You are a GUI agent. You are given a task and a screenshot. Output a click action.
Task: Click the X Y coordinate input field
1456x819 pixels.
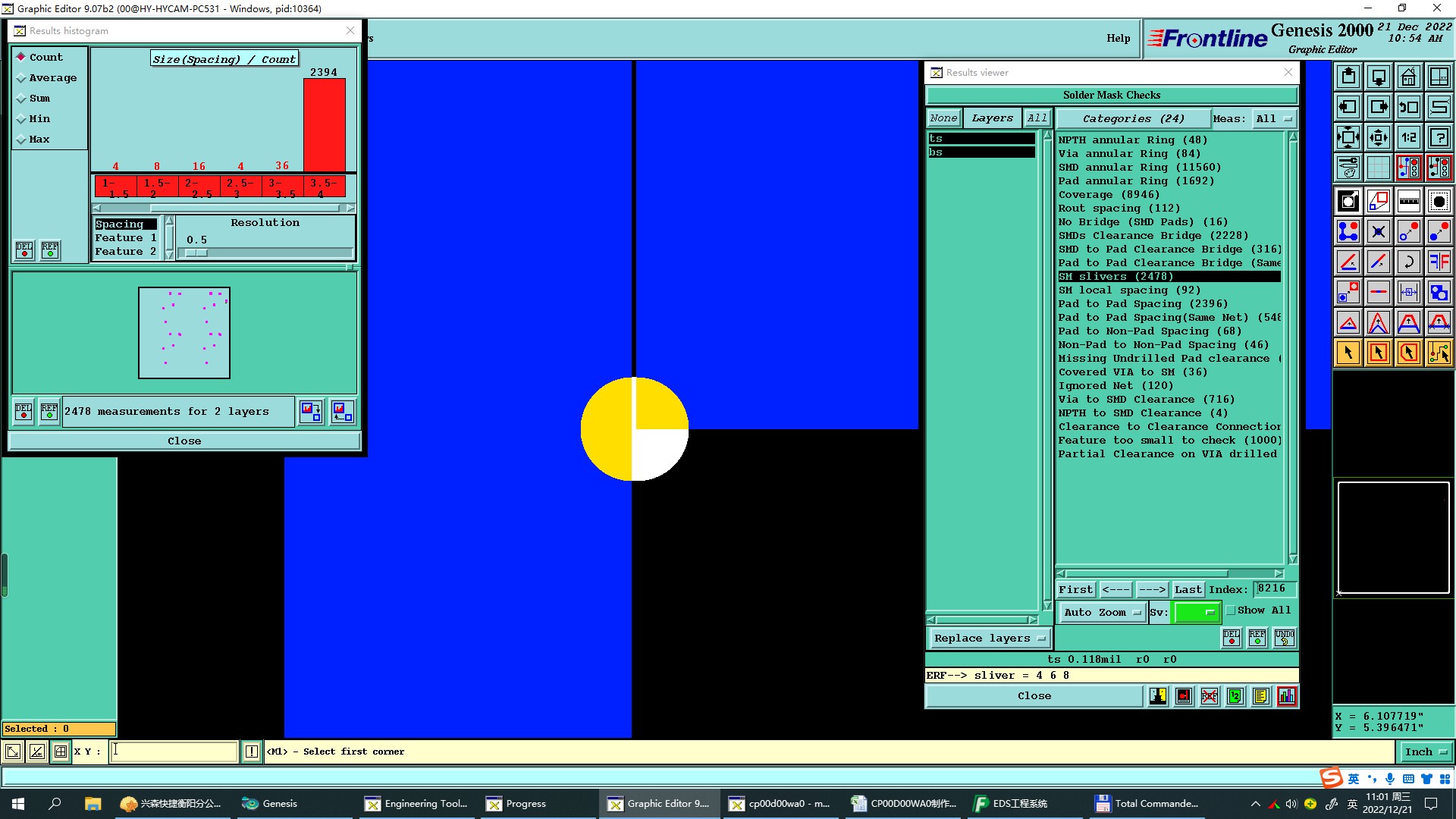pos(174,752)
